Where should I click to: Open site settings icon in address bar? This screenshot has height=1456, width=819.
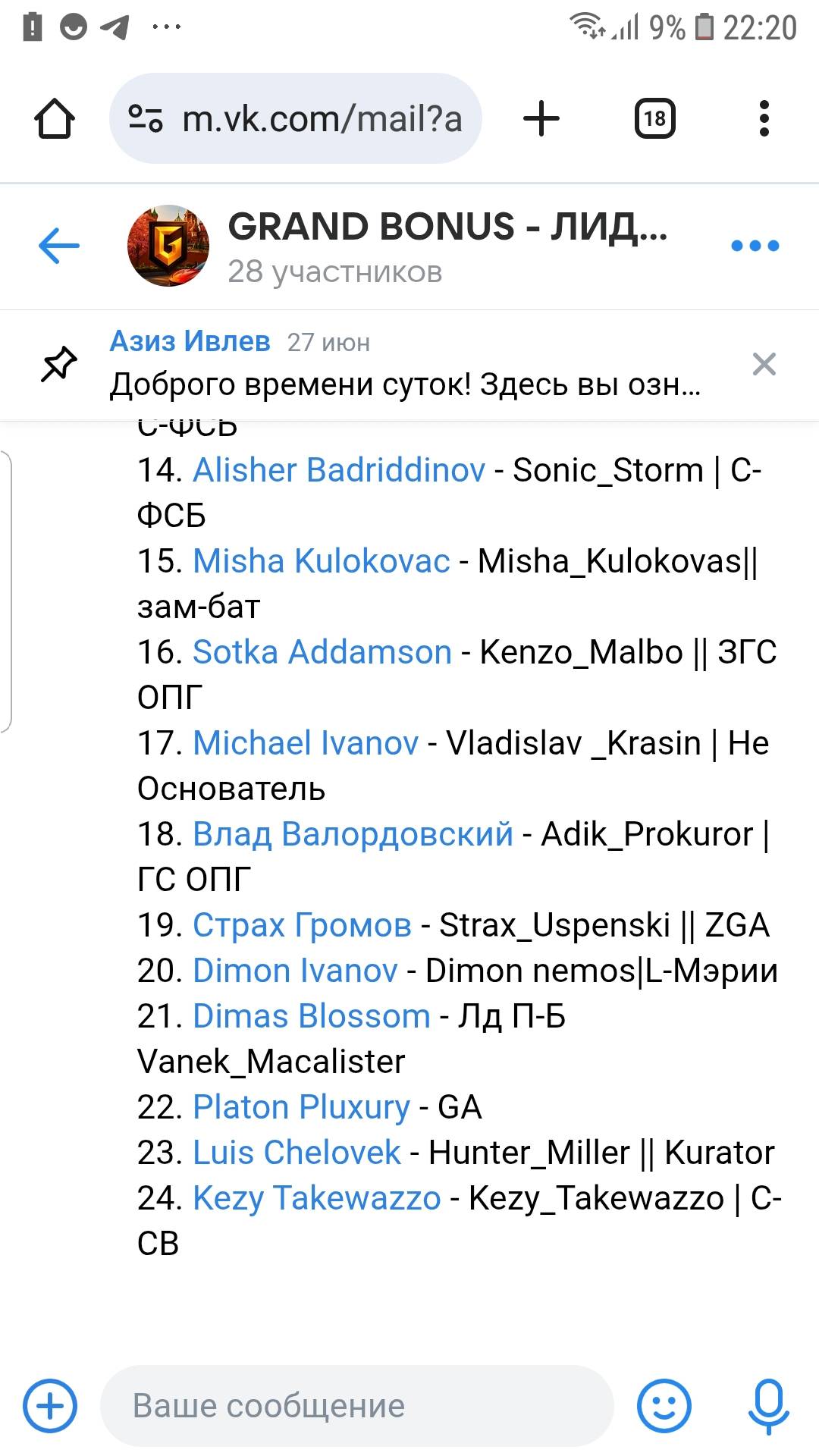click(145, 119)
